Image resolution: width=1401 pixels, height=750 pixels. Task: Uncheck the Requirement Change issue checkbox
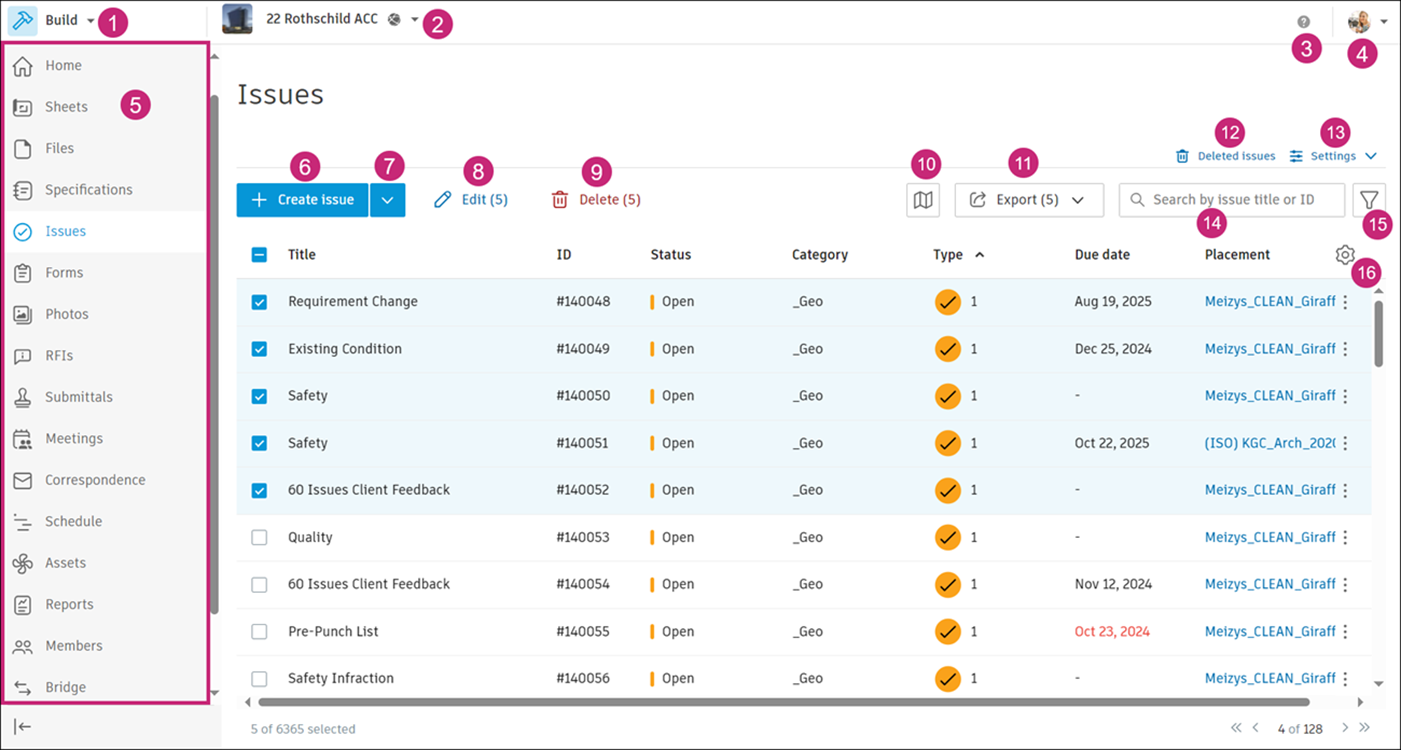pyautogui.click(x=259, y=302)
